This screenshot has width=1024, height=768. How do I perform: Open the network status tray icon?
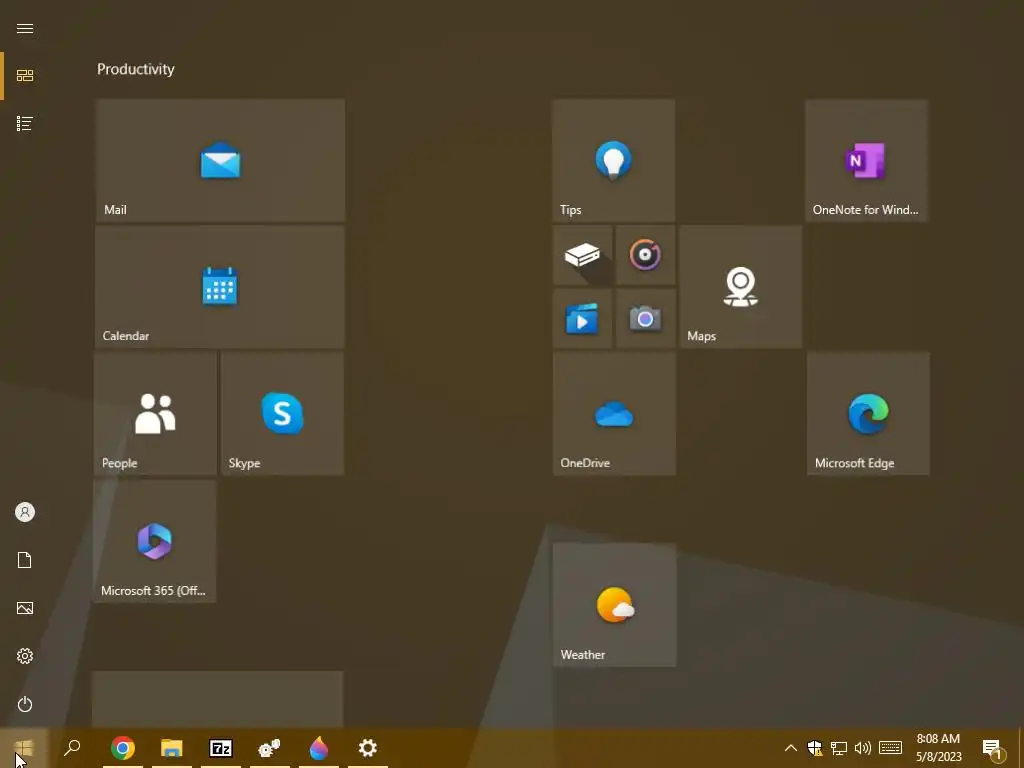point(839,748)
